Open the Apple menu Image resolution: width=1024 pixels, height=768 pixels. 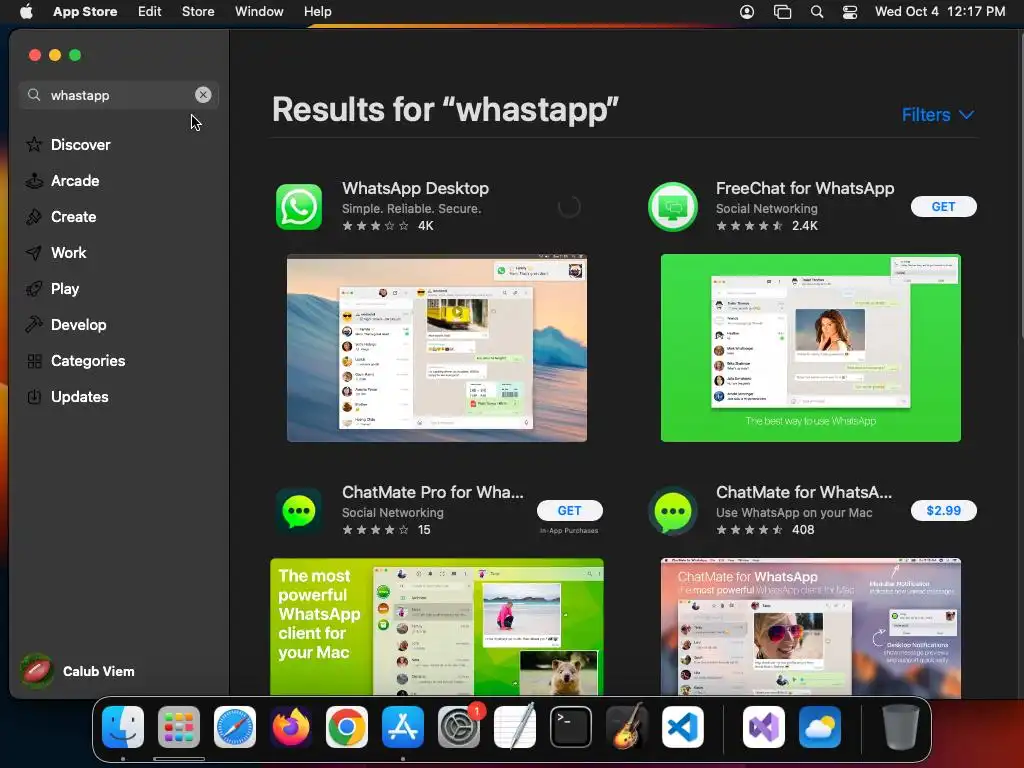[26, 12]
